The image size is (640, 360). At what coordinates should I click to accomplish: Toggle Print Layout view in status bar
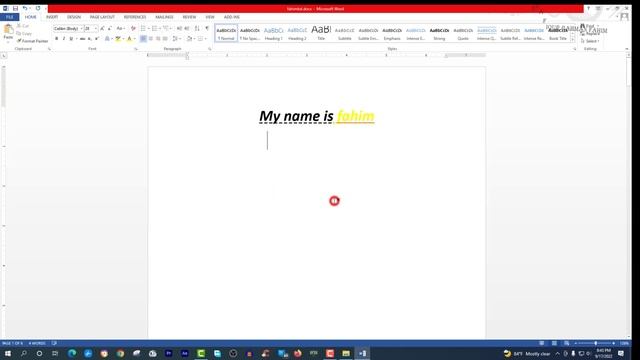[554, 343]
